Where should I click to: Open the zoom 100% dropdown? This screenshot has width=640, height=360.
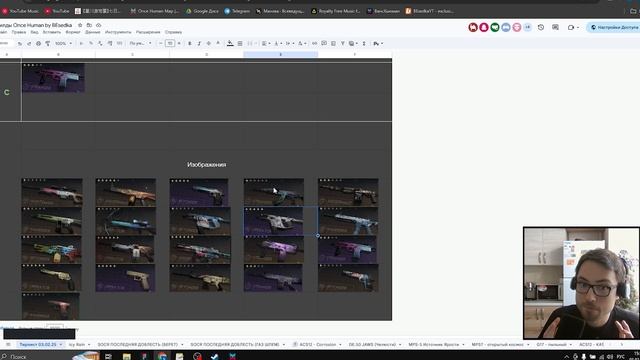pos(63,43)
